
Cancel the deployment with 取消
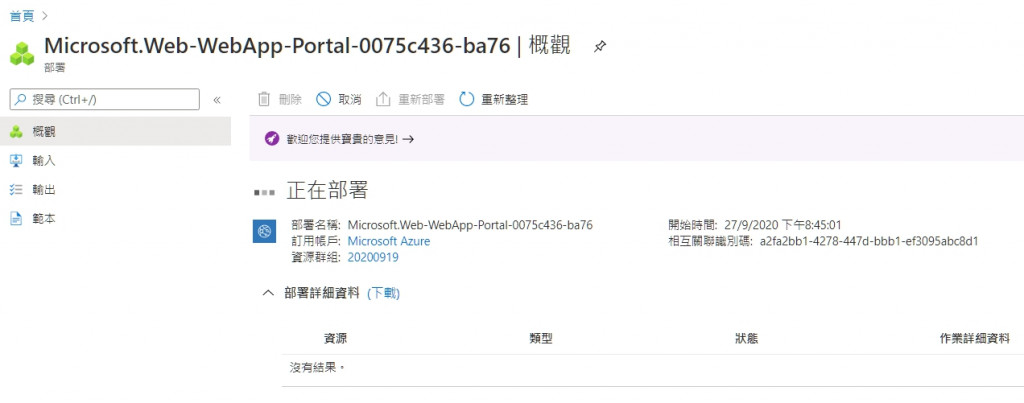(339, 99)
